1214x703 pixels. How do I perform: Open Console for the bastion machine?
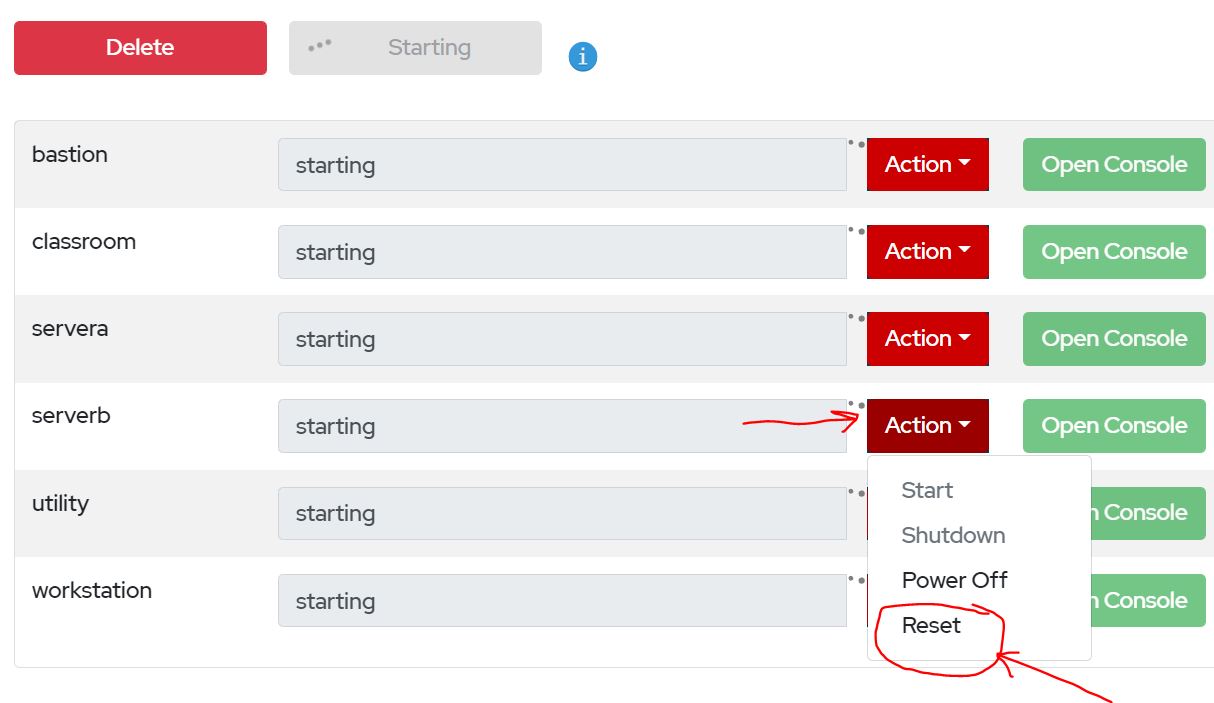1113,164
